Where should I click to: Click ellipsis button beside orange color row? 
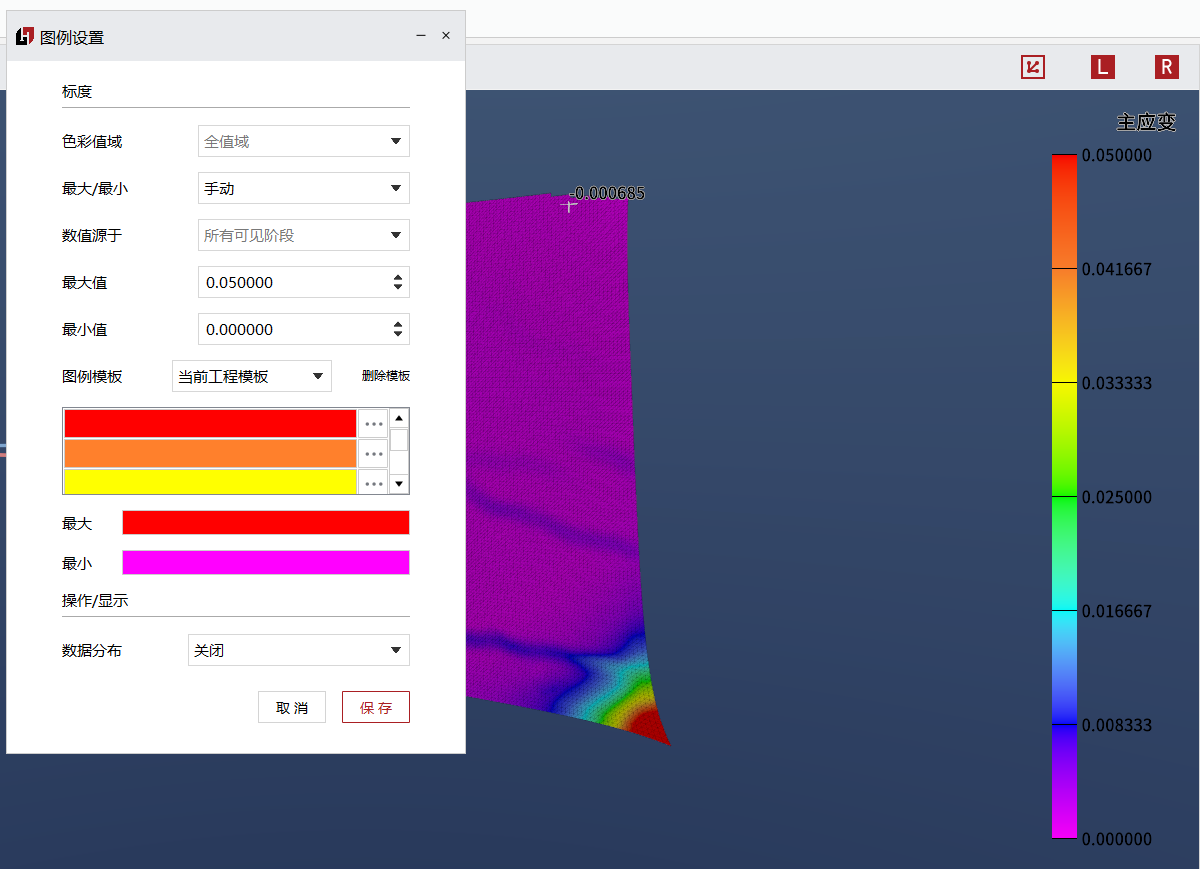pyautogui.click(x=374, y=454)
